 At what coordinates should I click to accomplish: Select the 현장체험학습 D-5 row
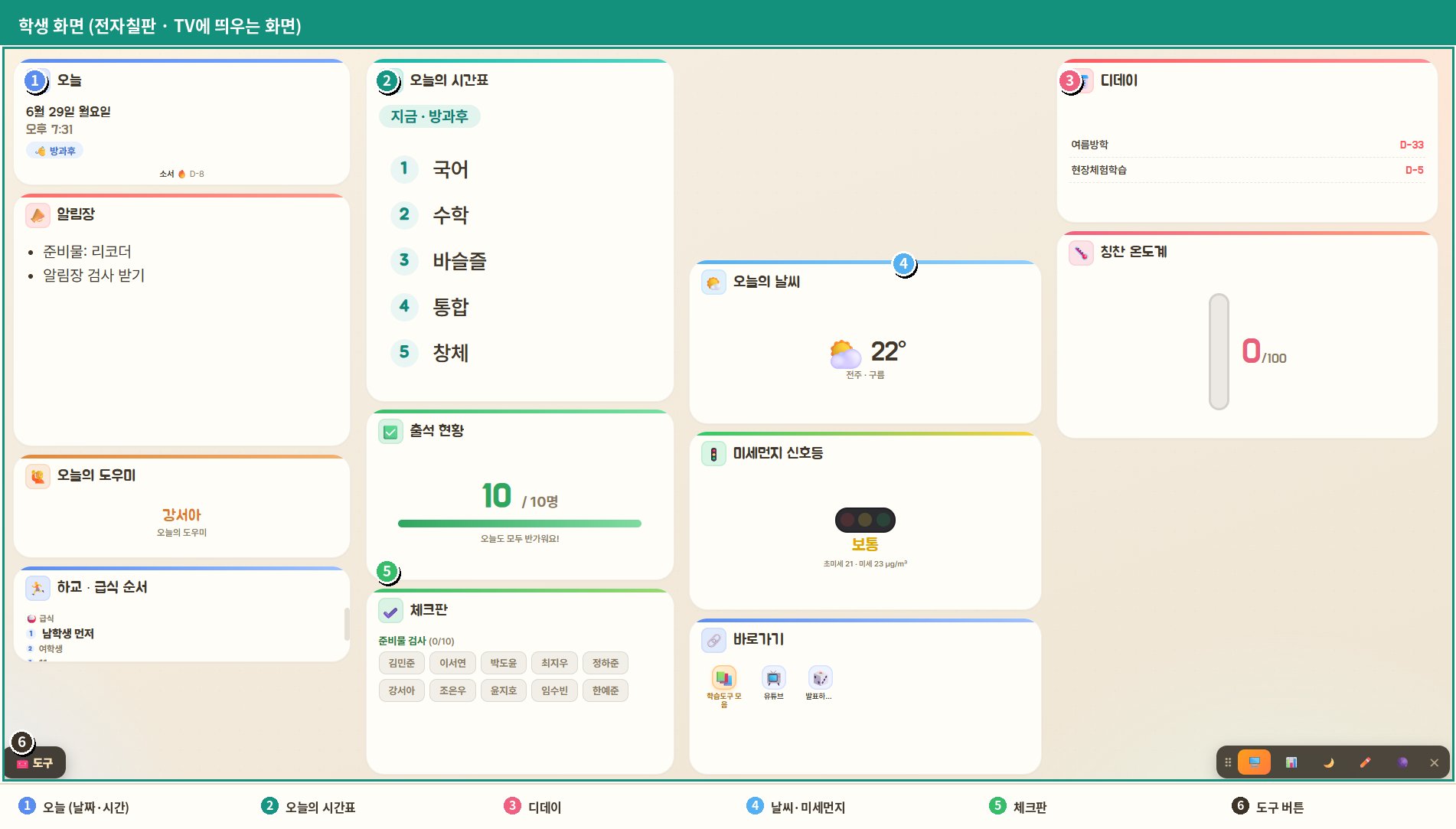pyautogui.click(x=1247, y=170)
